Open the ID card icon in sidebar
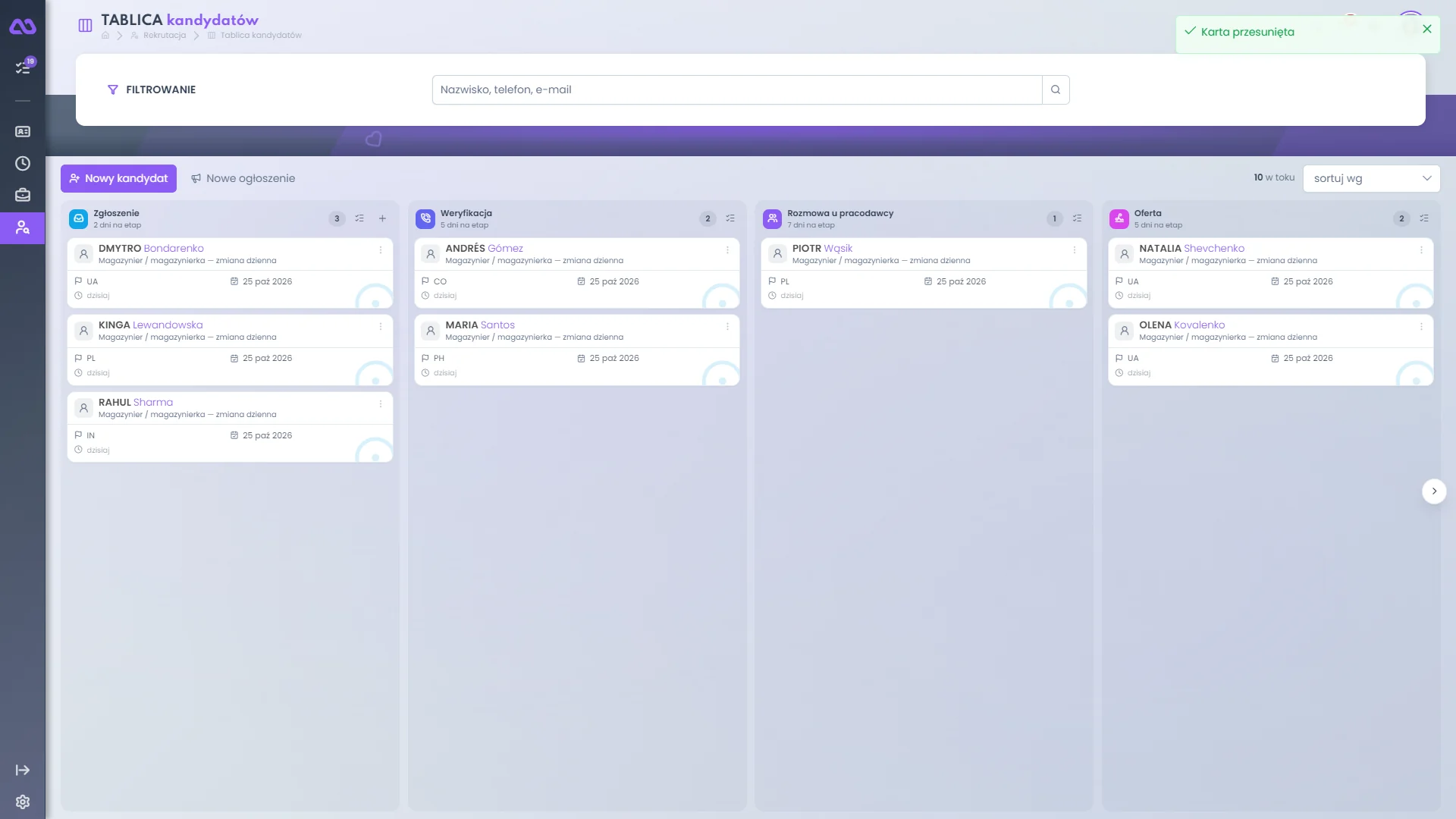The width and height of the screenshot is (1456, 819). point(23,132)
